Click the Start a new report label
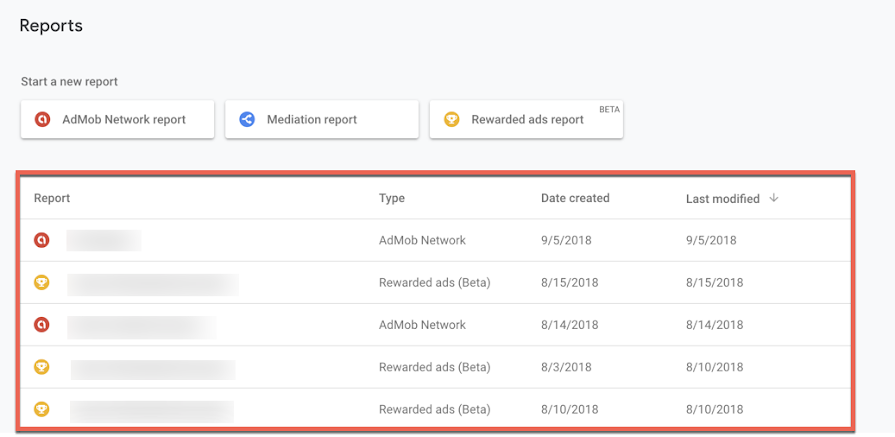Viewport: 895px width, 437px height. pos(69,82)
